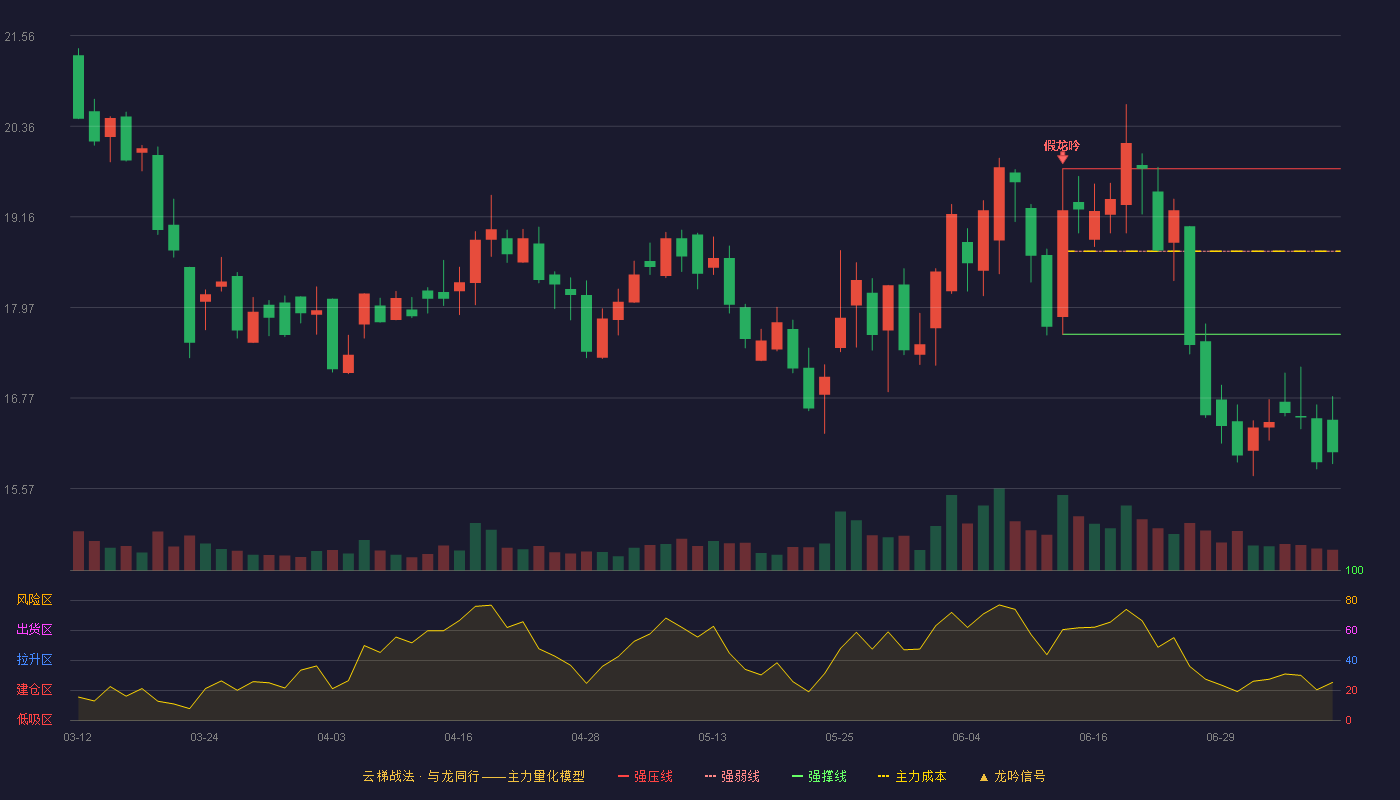Click the 03-24 date label

[204, 737]
